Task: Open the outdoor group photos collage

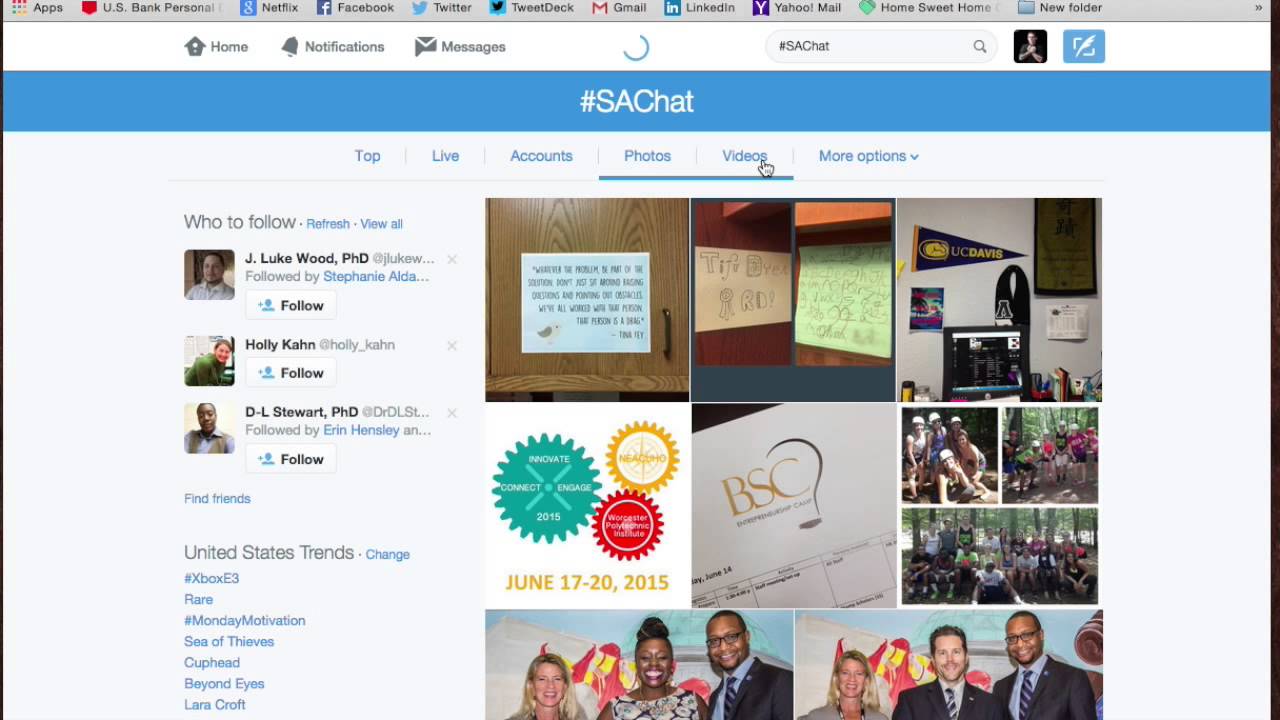Action: pos(999,506)
